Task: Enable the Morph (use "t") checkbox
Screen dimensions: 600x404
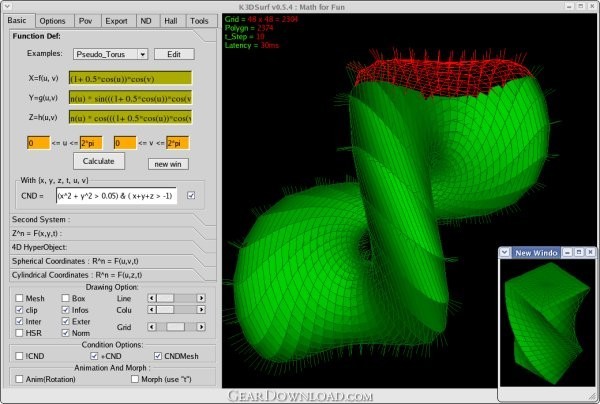Action: [x=135, y=379]
